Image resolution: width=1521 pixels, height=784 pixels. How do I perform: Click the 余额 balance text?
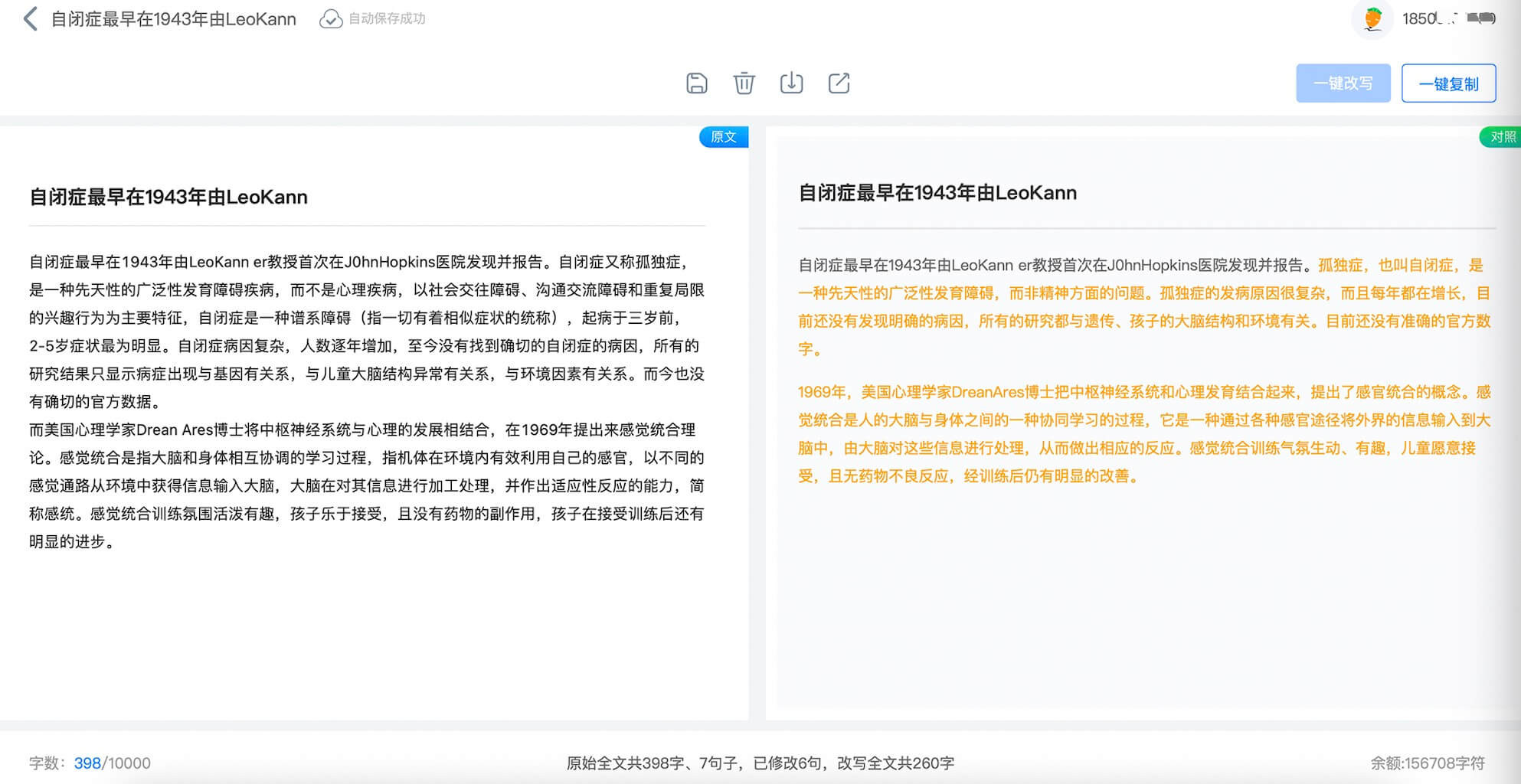(1427, 763)
